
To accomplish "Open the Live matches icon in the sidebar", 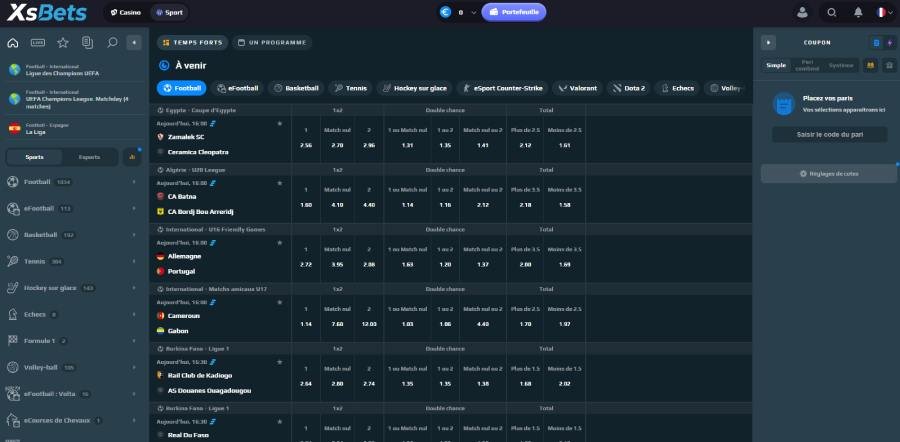I will [38, 42].
